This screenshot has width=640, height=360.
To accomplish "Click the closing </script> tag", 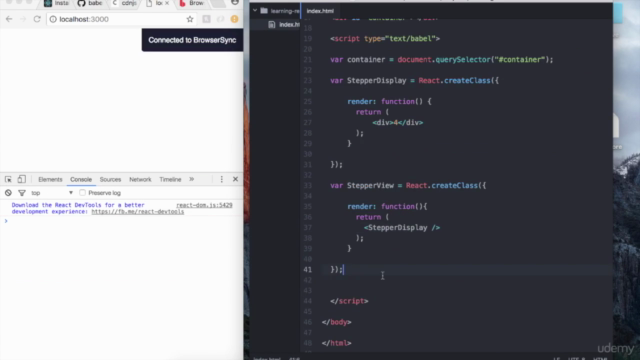I will pyautogui.click(x=349, y=301).
